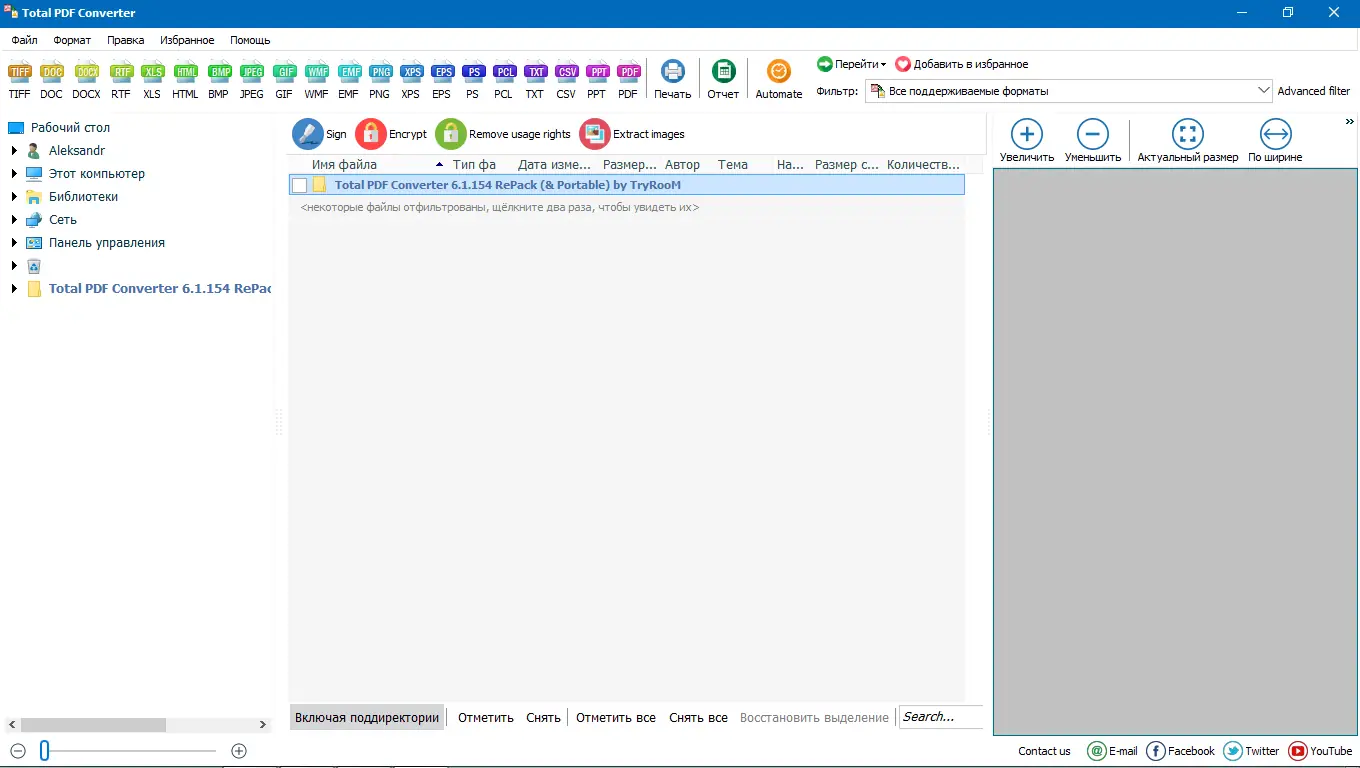Open the Все поддерживаемые форматы filter dropdown
The width and height of the screenshot is (1360, 768).
point(1263,90)
